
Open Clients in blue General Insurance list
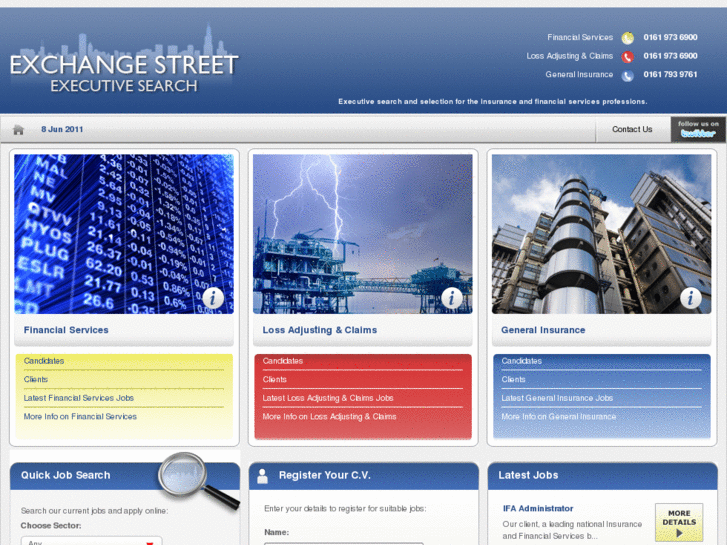click(x=513, y=379)
